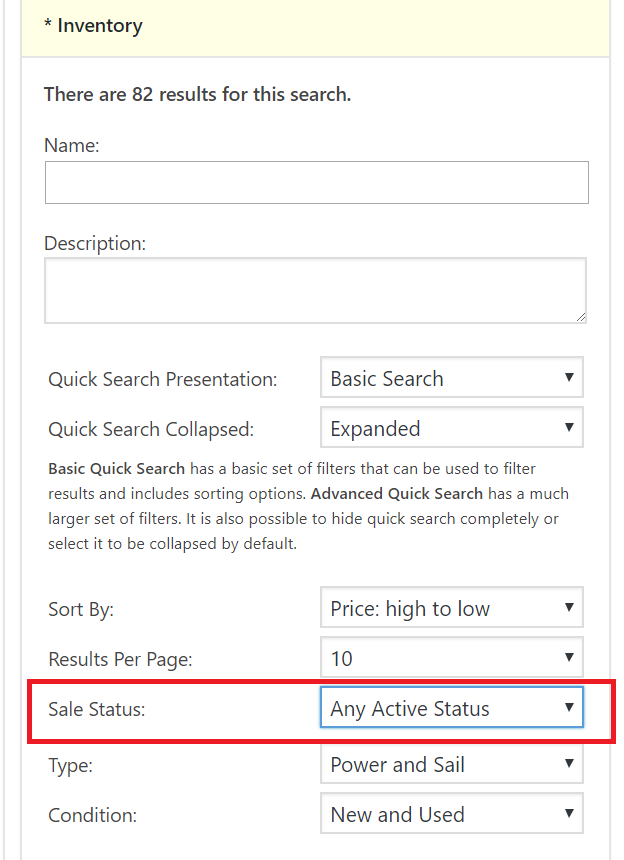Focus the Description text area

[314, 290]
